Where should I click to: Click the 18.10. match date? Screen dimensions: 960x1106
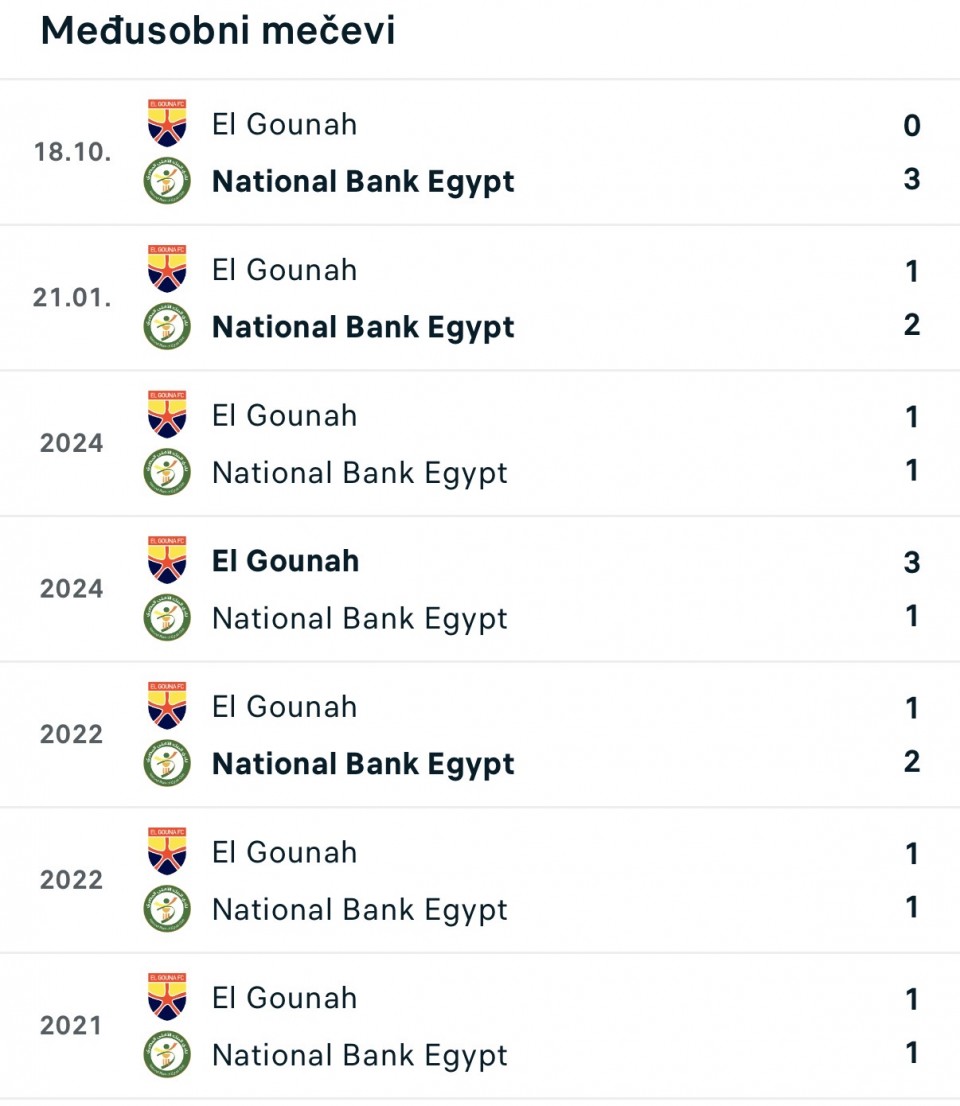(72, 152)
